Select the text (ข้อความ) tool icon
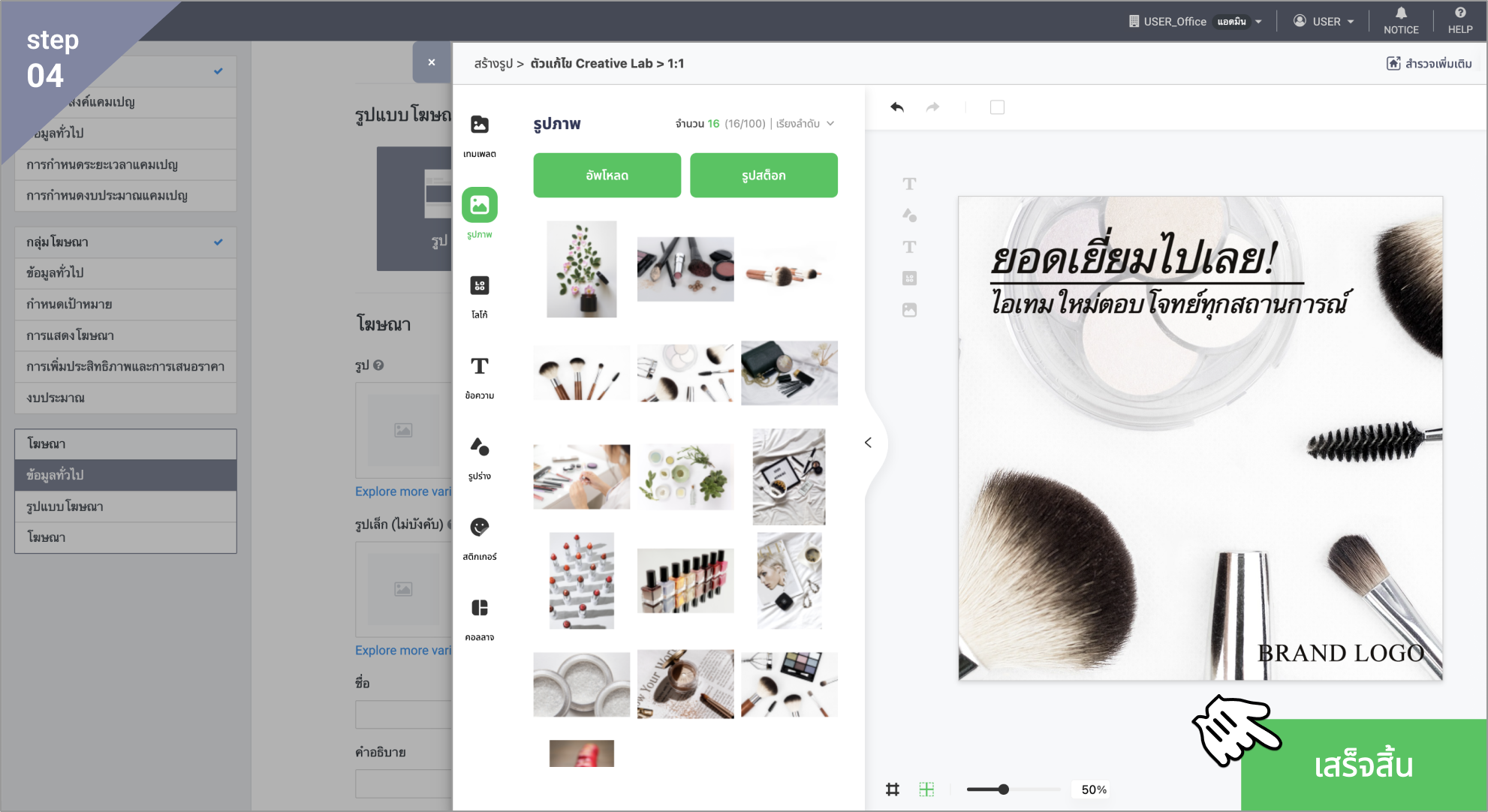The width and height of the screenshot is (1488, 812). coord(479,366)
